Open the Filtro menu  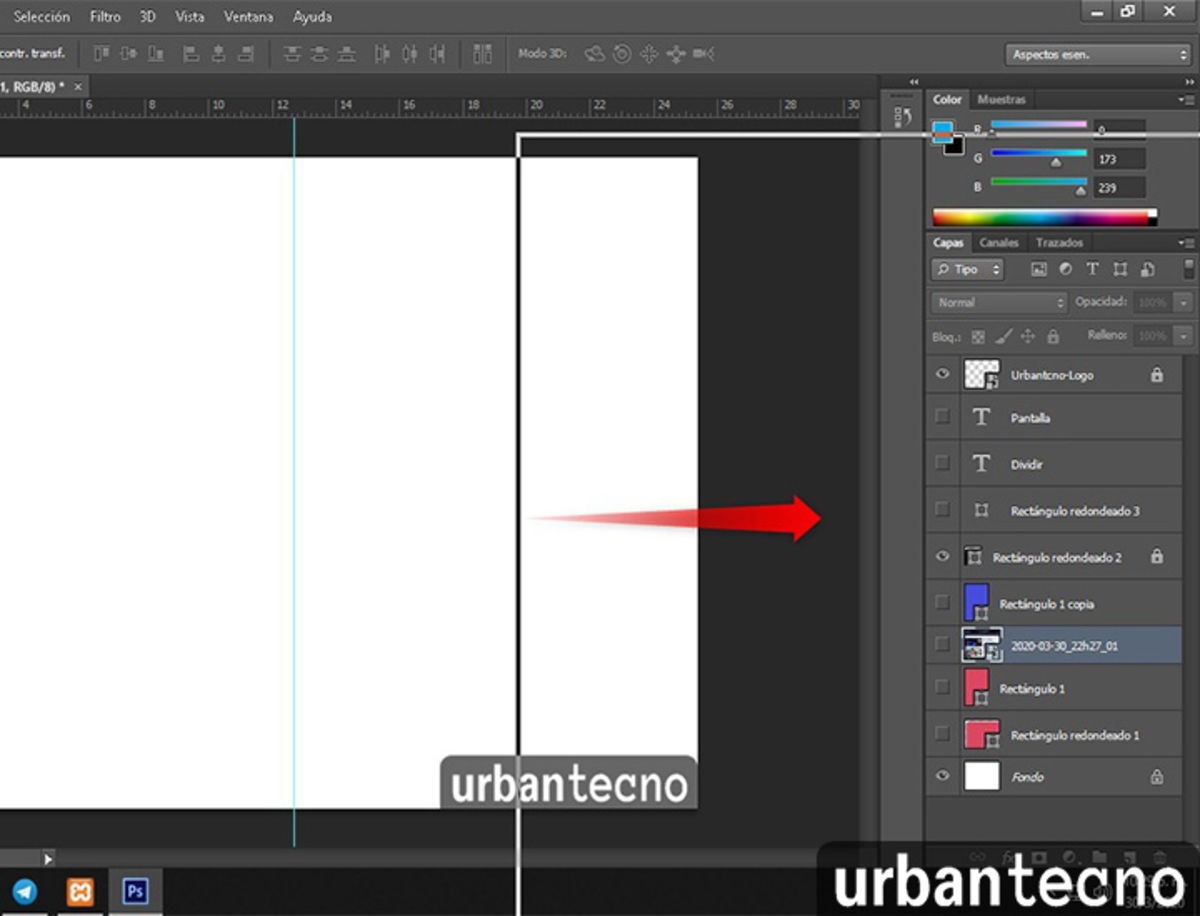click(x=105, y=17)
